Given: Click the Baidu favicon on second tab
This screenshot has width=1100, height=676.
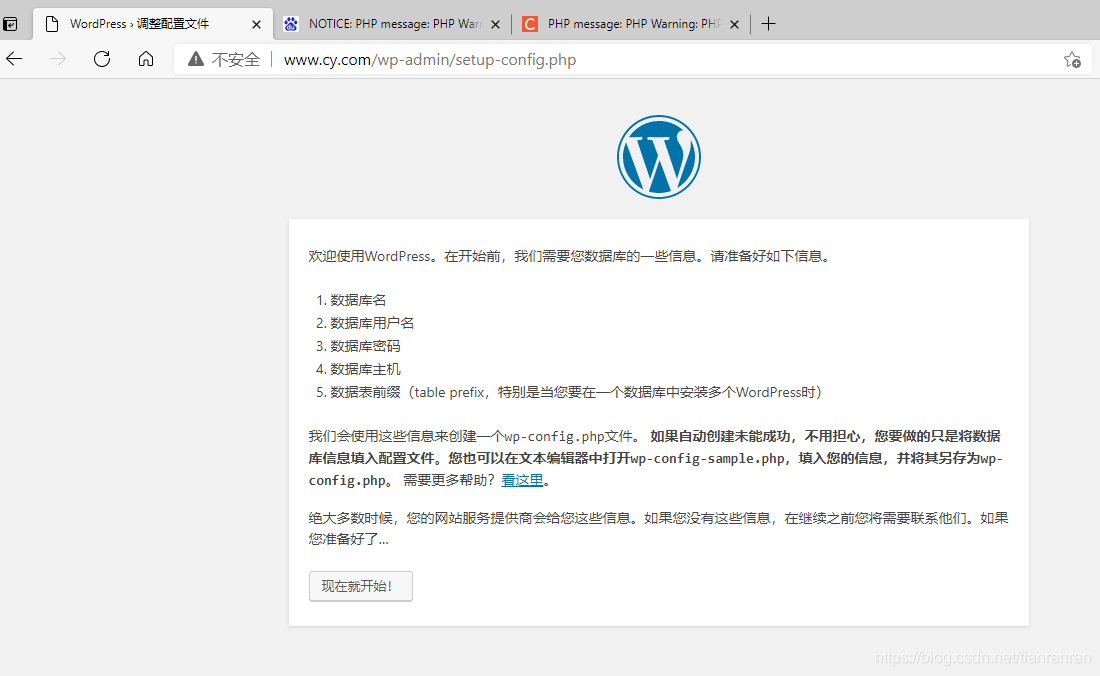Looking at the screenshot, I should (x=290, y=25).
